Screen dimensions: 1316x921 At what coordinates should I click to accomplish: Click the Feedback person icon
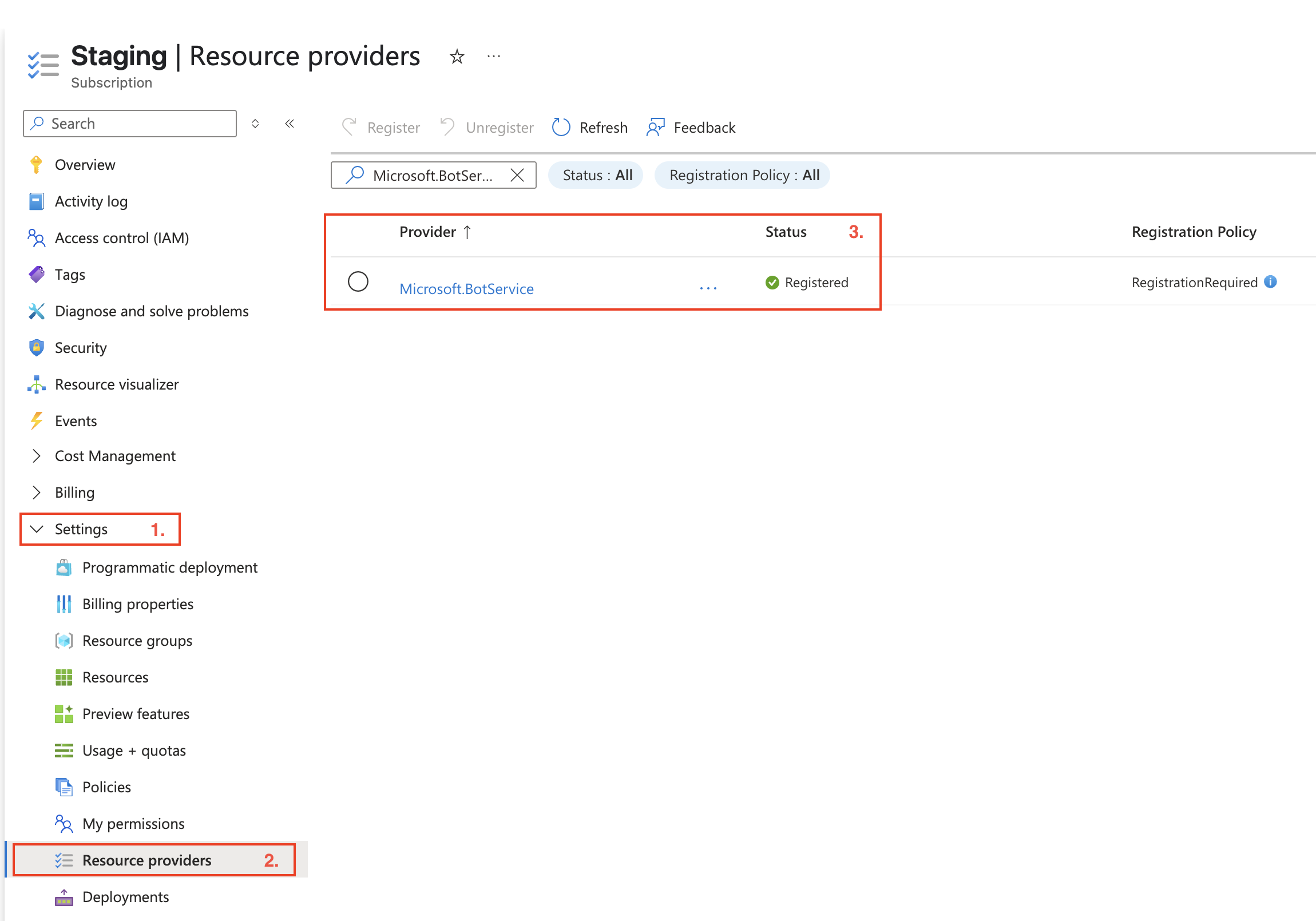[x=655, y=127]
